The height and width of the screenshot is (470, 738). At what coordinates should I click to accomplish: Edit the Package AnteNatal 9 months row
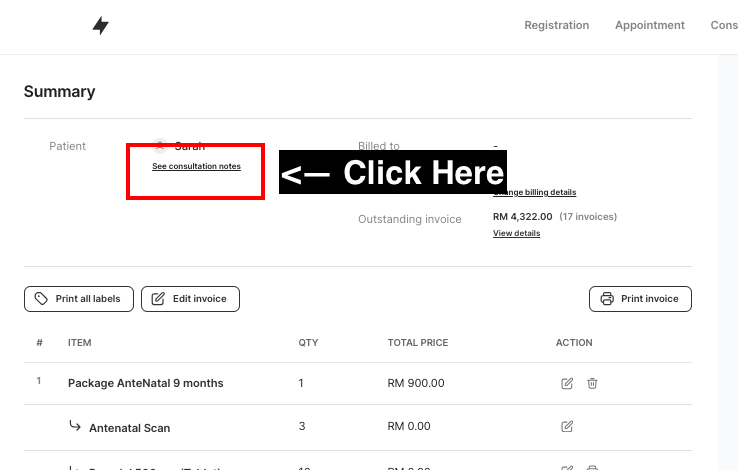click(567, 383)
